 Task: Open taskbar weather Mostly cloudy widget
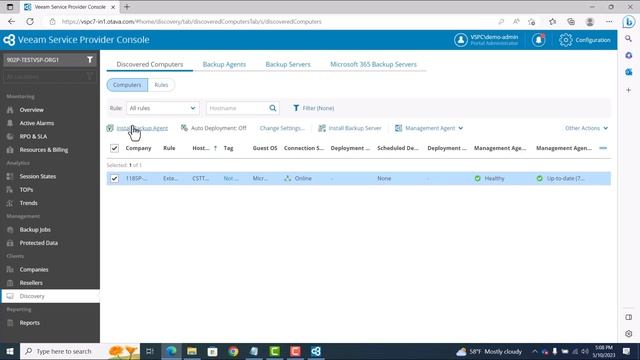489,351
